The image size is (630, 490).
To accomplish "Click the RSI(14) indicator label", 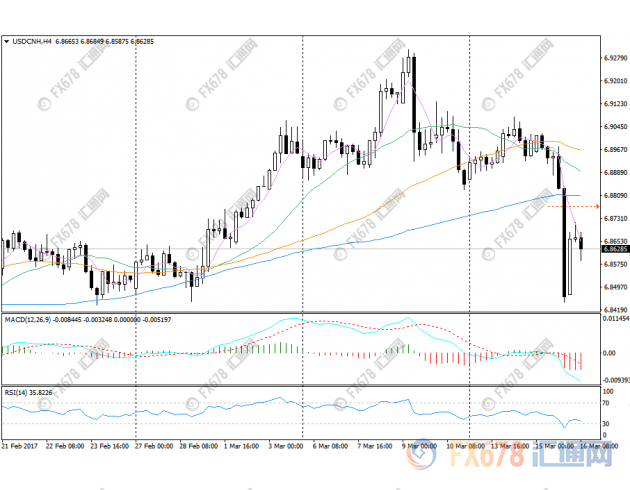I will (x=15, y=393).
